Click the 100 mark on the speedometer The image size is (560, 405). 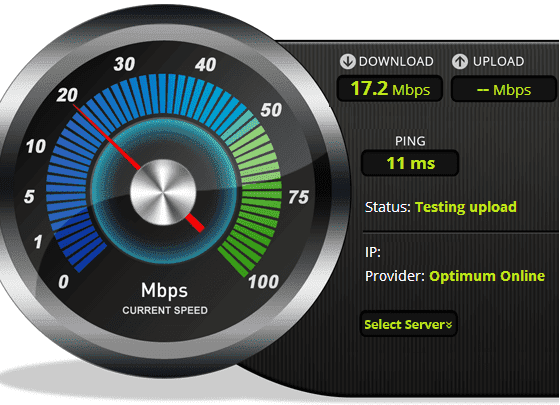(264, 281)
